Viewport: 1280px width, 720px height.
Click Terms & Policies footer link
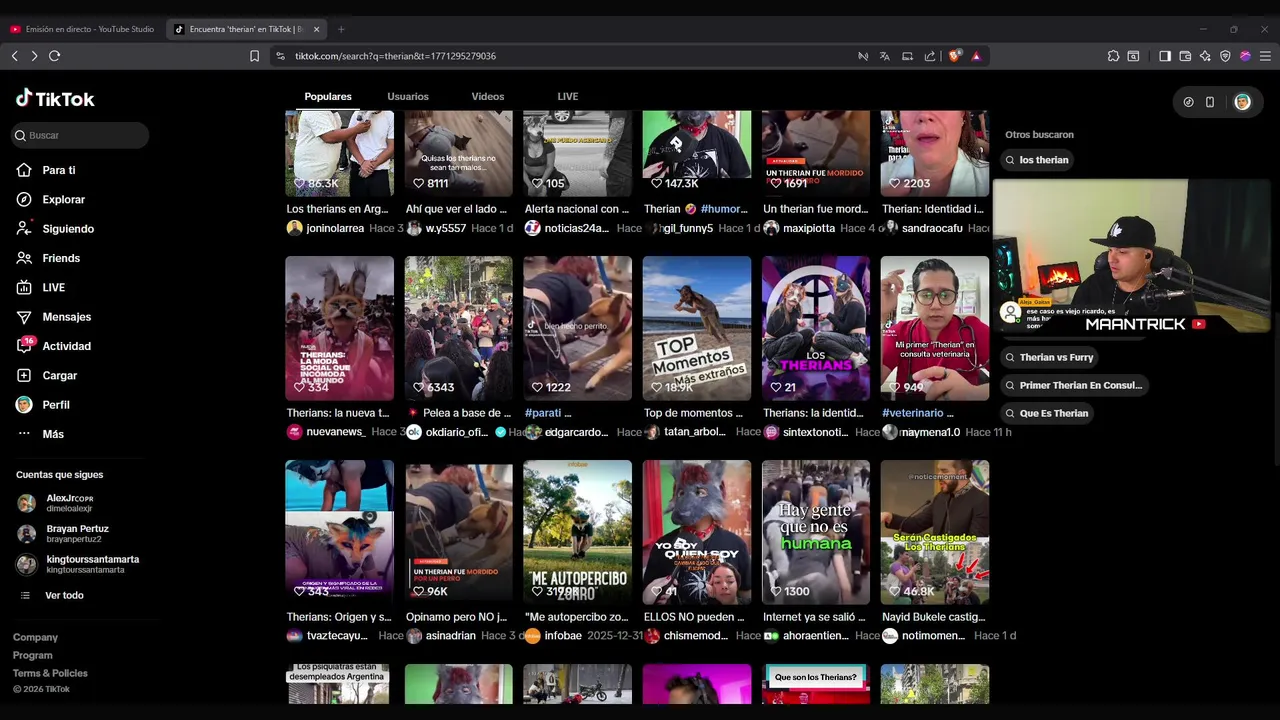pyautogui.click(x=50, y=673)
